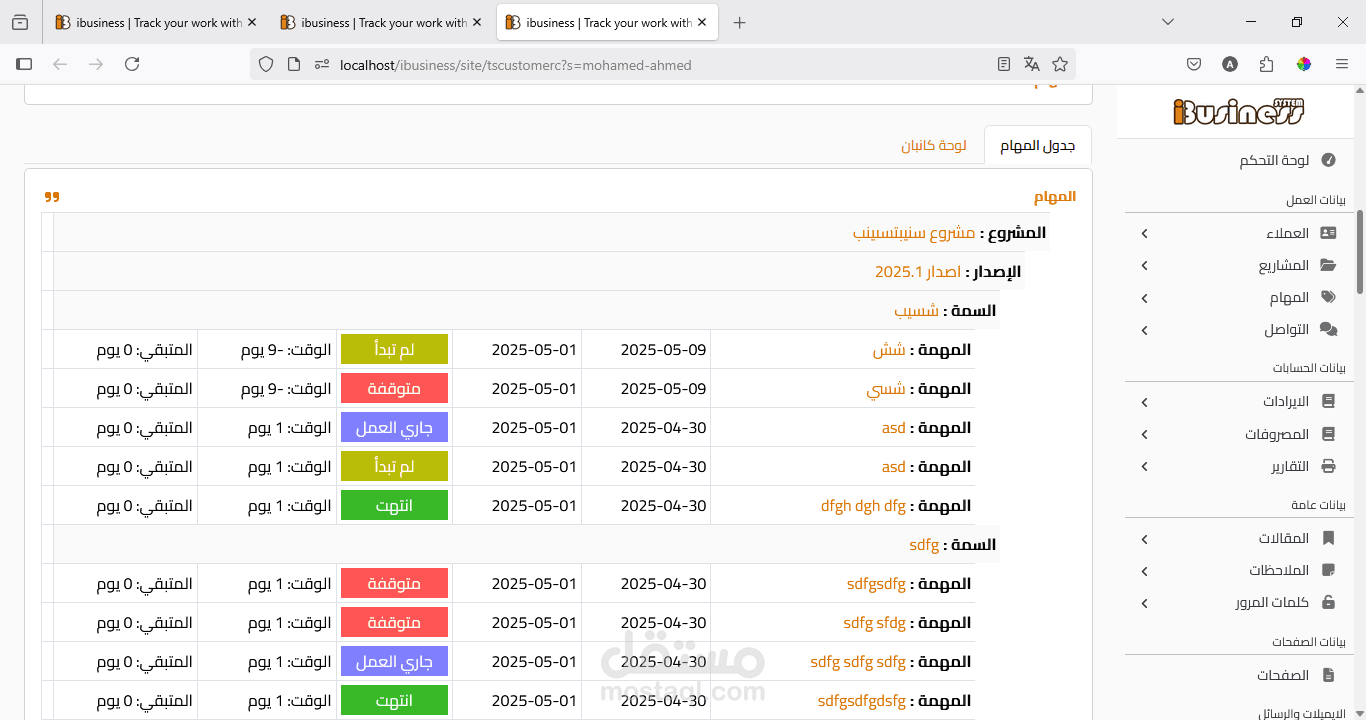
Task: Expand the الايرادات menu chevron
Action: coord(1145,402)
